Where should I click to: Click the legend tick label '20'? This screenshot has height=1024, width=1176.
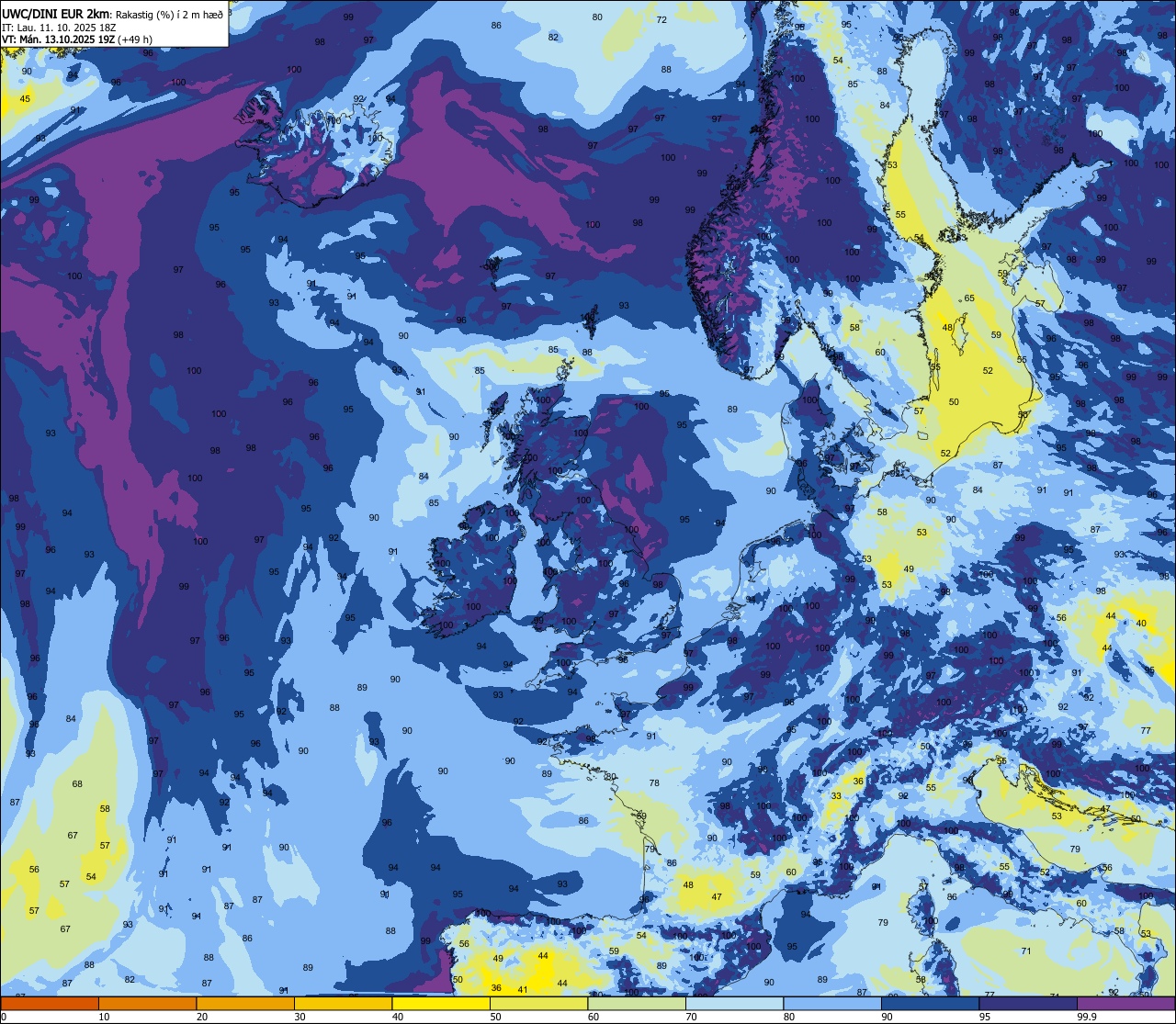pos(202,1017)
